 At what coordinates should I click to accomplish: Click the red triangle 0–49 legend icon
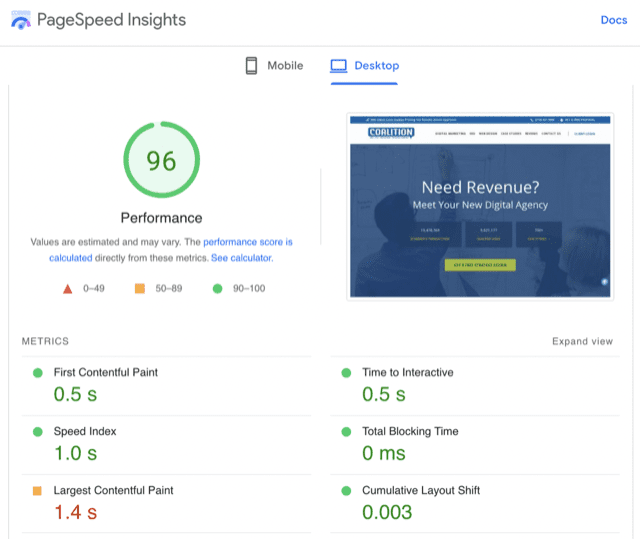point(68,289)
